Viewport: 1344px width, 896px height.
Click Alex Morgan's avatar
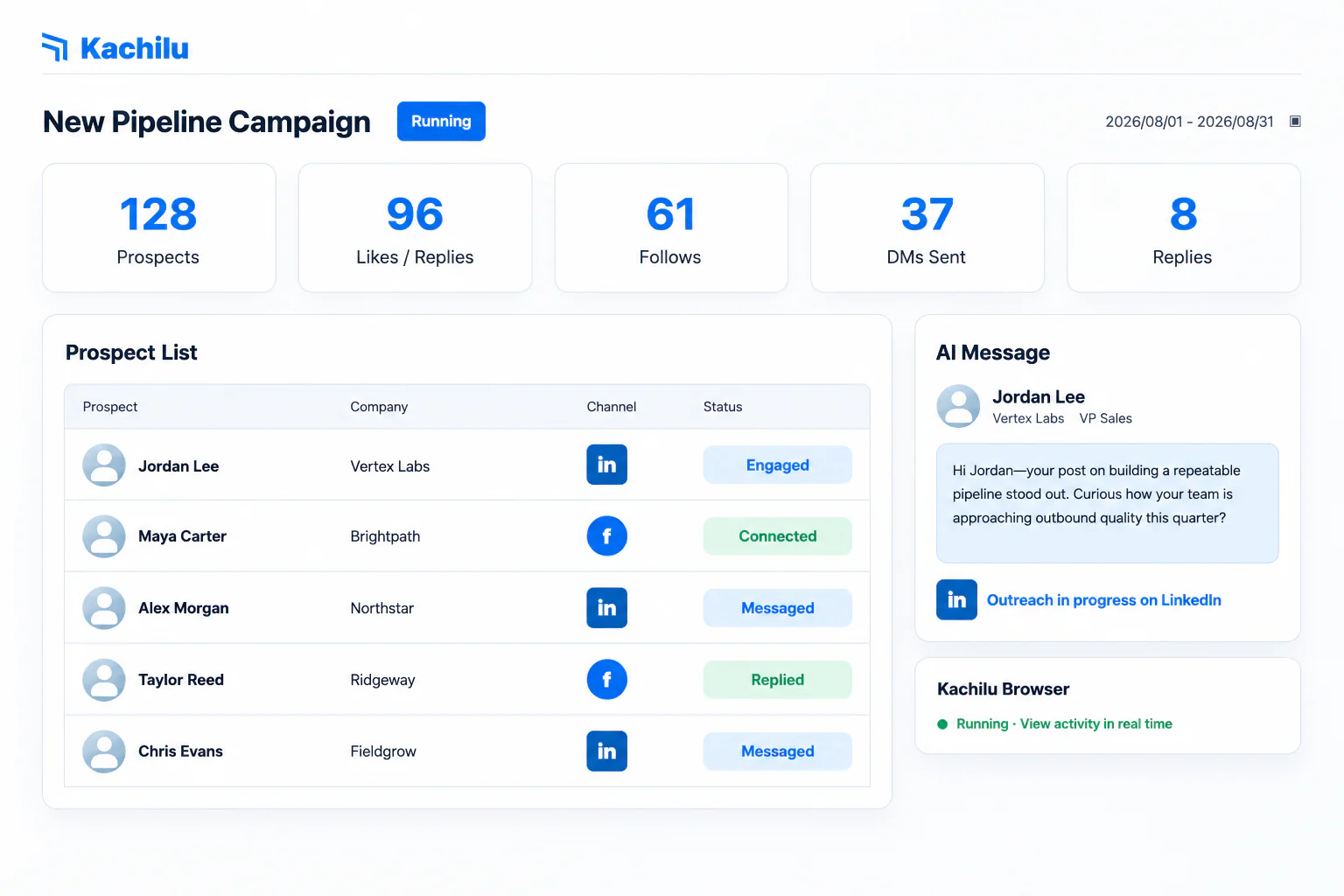point(104,608)
